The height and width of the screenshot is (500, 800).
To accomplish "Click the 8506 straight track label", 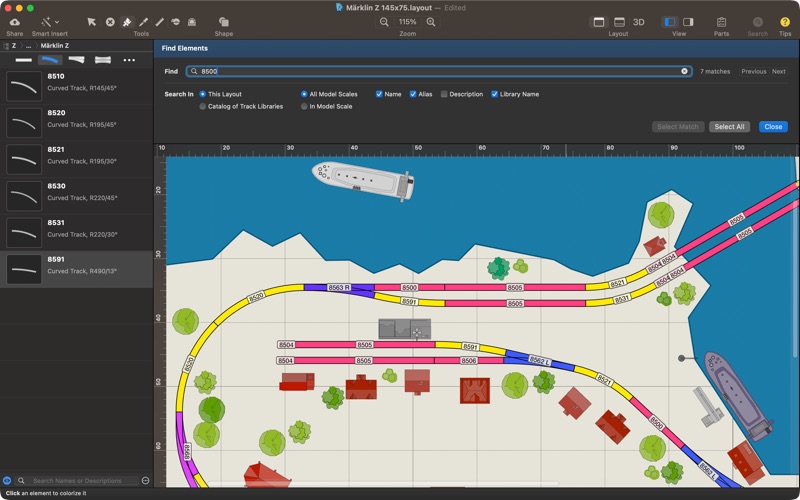I will (468, 361).
